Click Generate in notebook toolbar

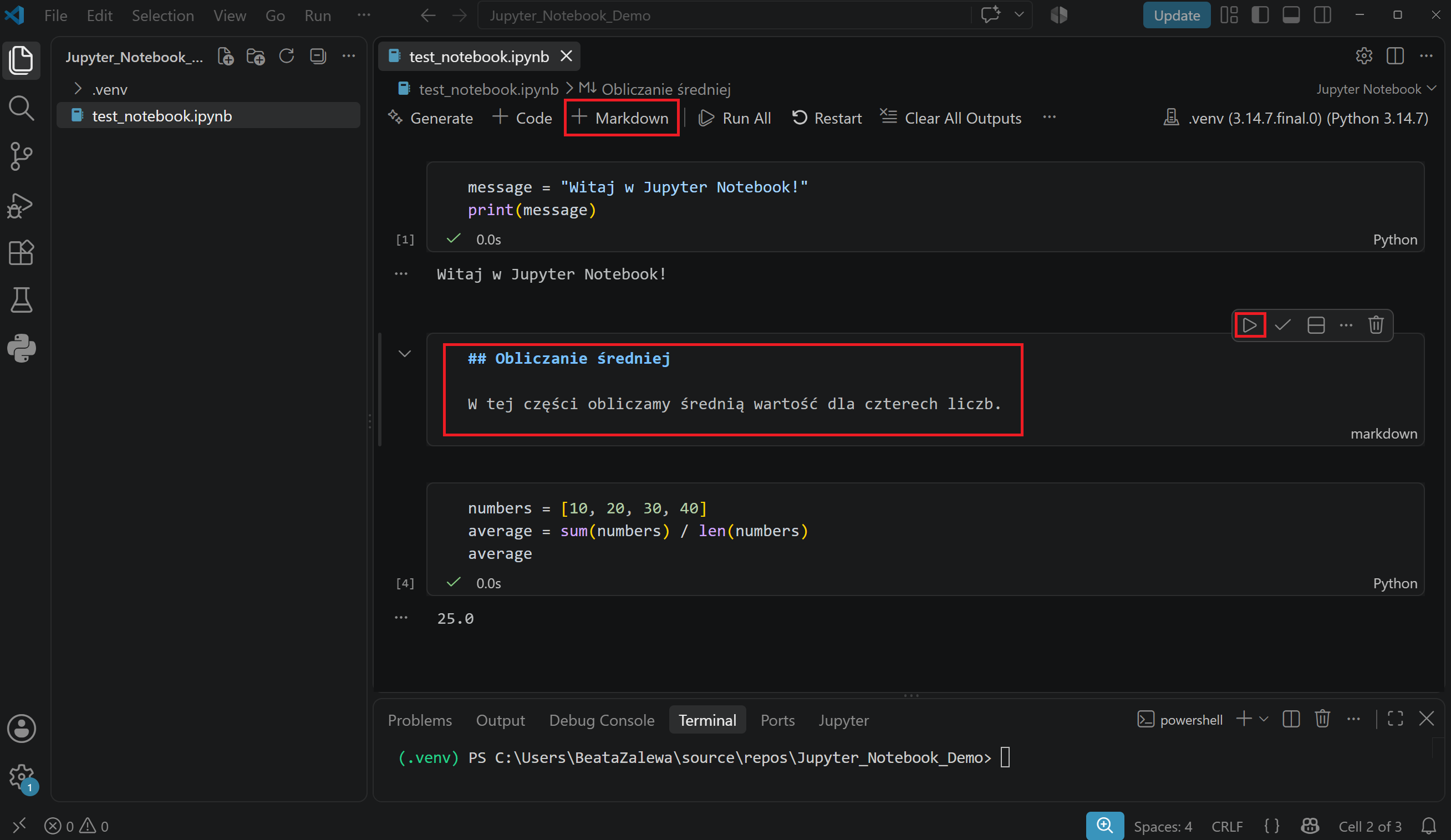coord(430,118)
